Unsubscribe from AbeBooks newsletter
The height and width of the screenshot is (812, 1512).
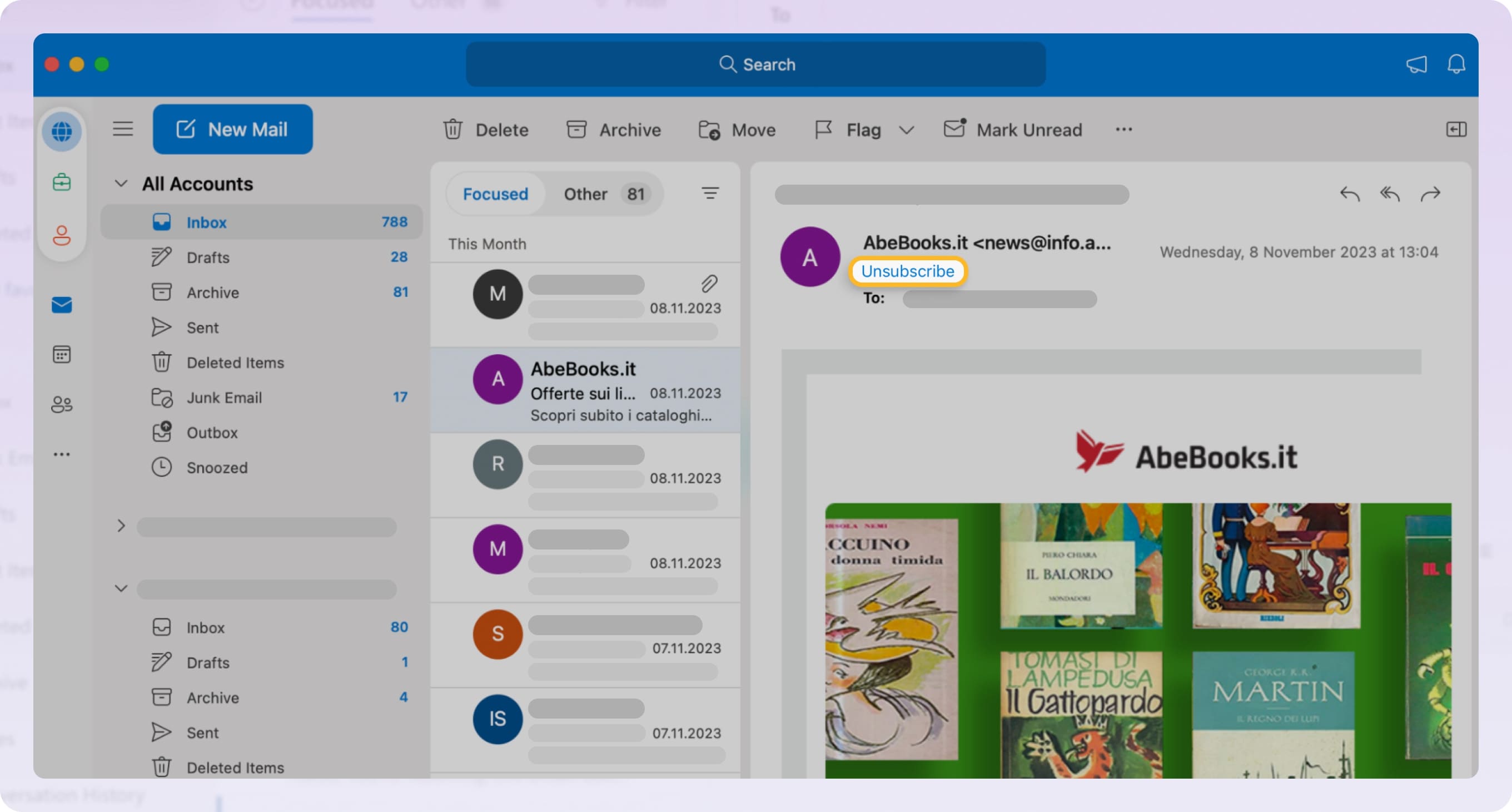pyautogui.click(x=907, y=271)
